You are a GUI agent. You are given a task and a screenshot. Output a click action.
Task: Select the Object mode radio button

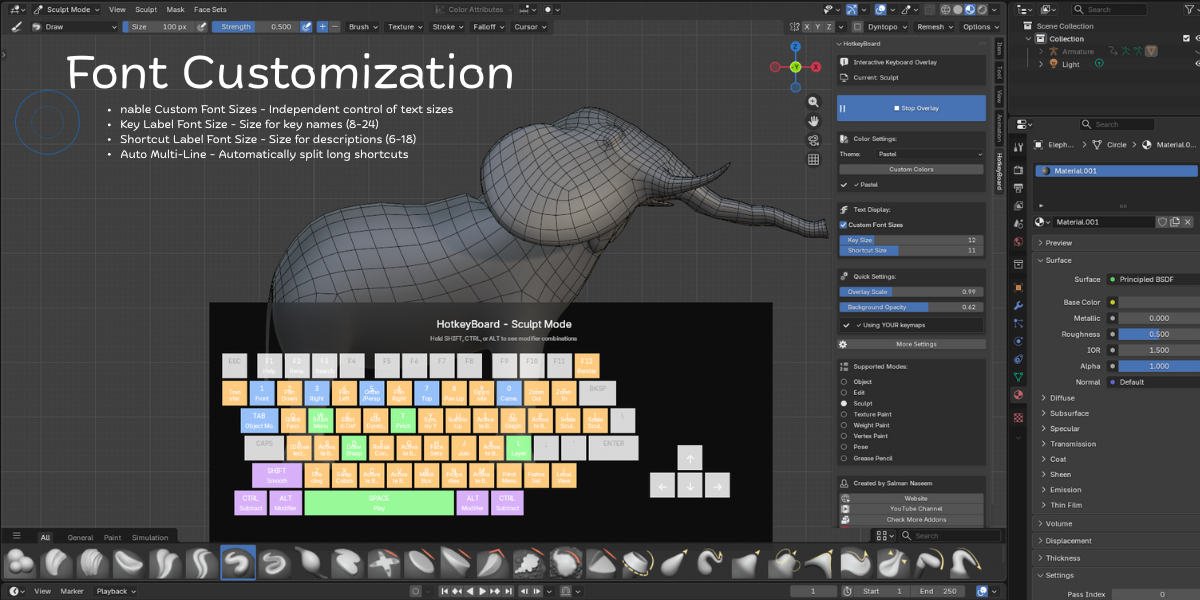tap(845, 382)
